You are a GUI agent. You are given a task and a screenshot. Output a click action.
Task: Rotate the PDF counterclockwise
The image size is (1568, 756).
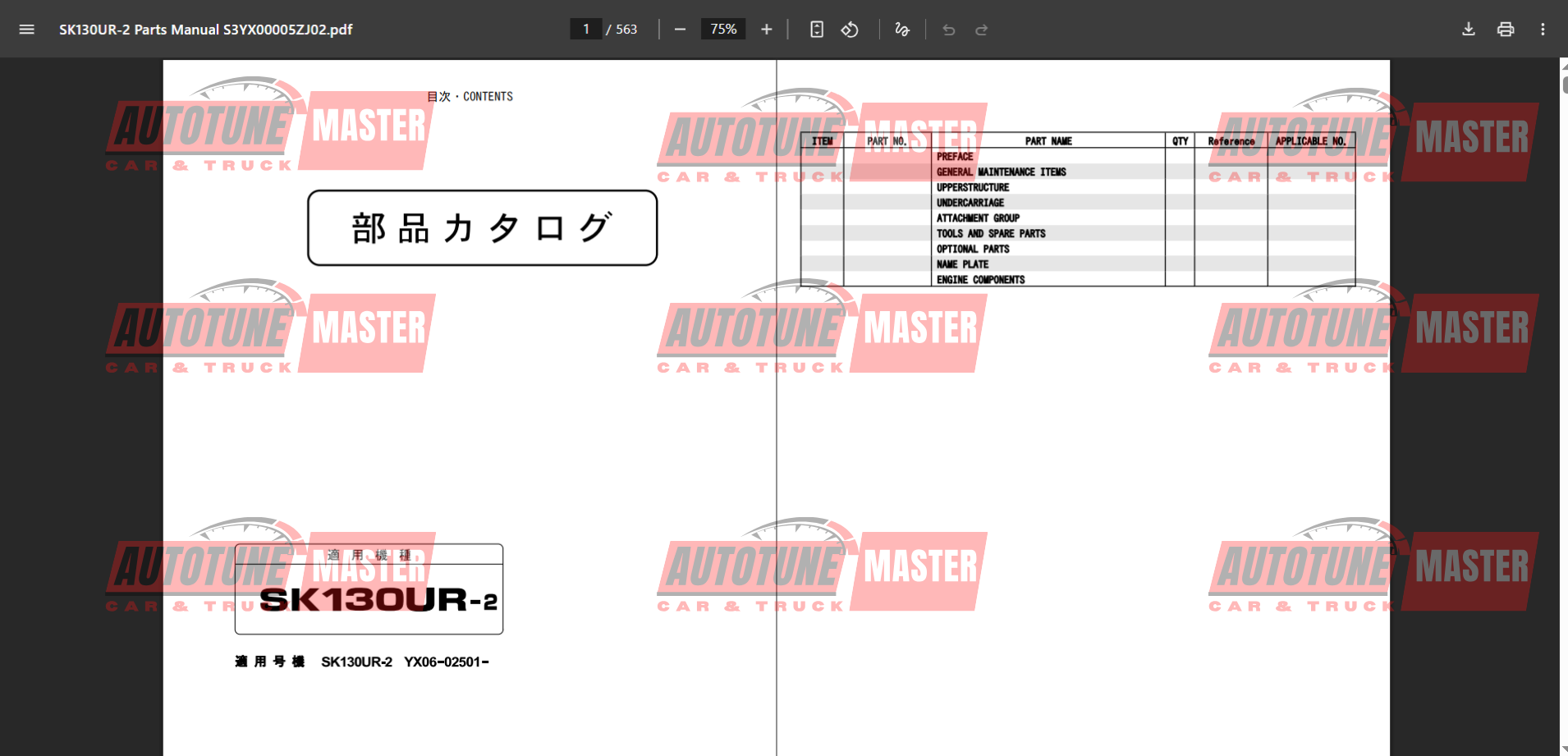850,29
